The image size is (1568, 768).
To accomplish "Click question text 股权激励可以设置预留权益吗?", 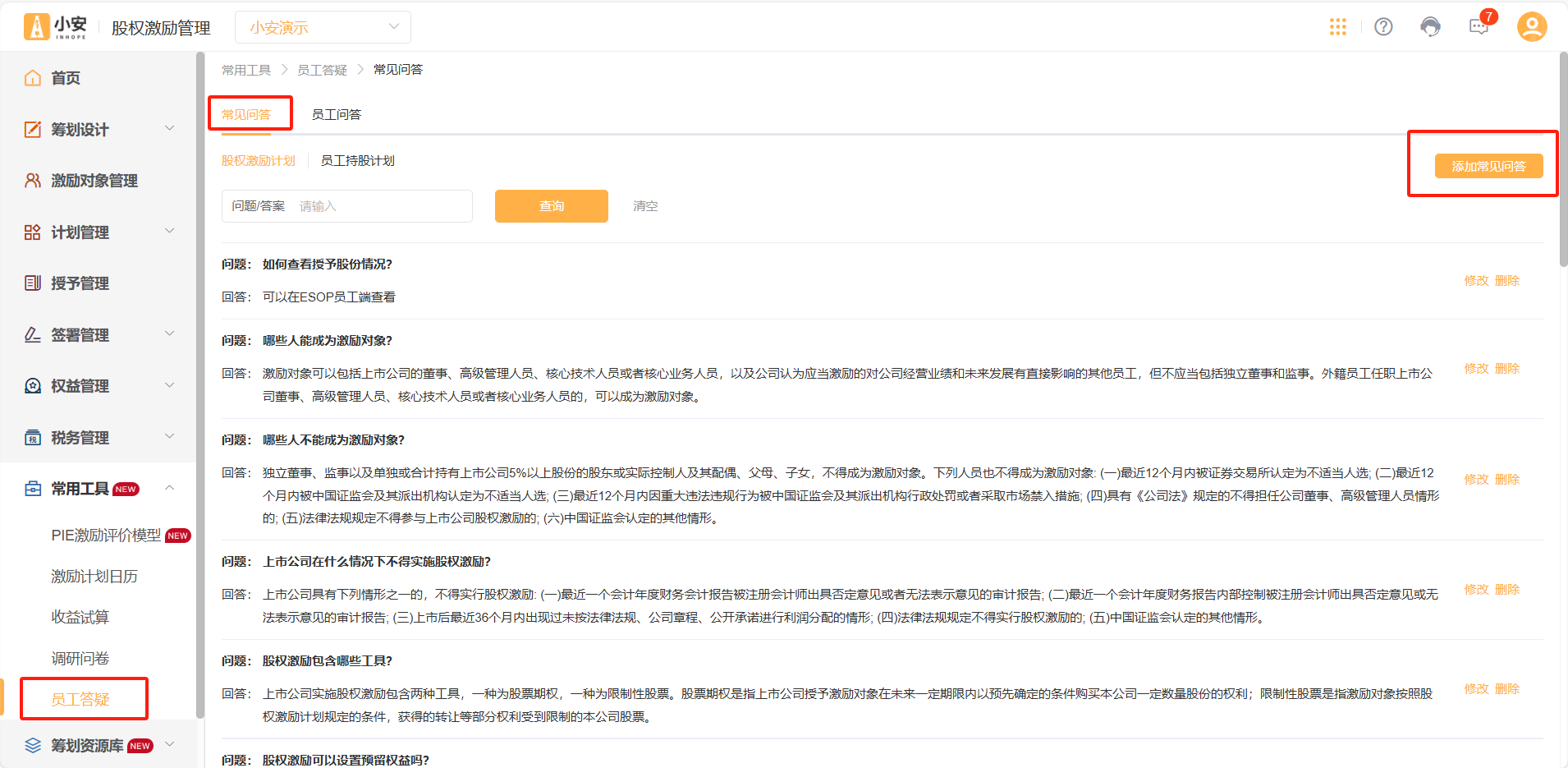I will pyautogui.click(x=346, y=761).
